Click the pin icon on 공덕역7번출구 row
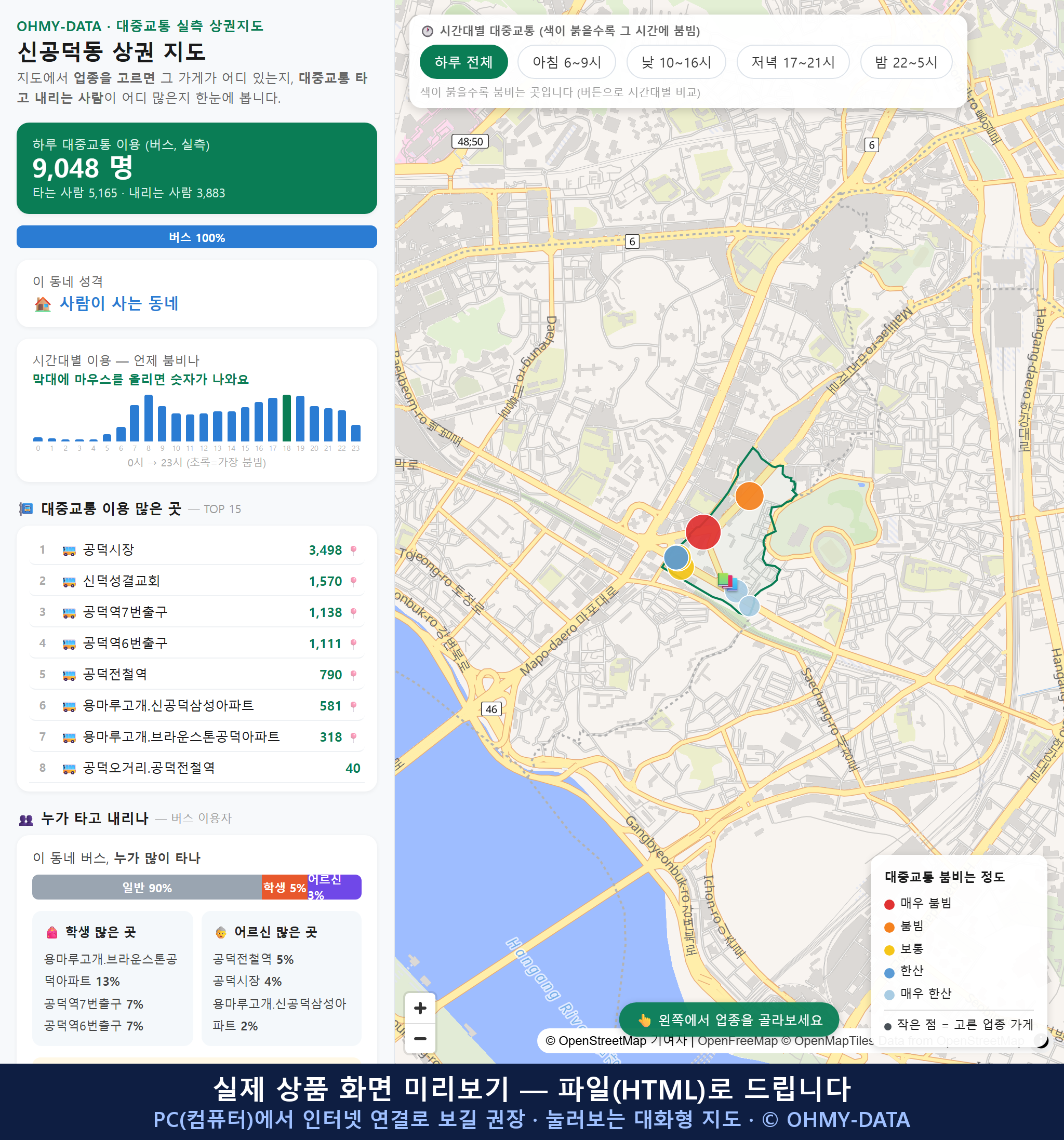1064x1140 pixels. 353,612
